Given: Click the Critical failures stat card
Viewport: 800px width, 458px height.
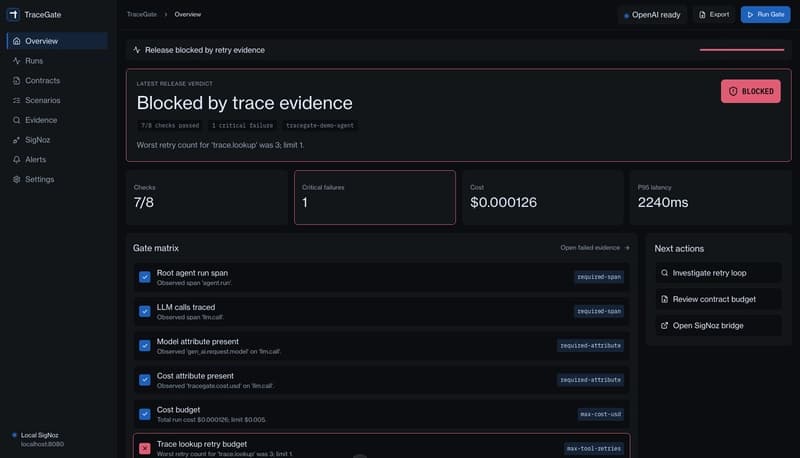Looking at the screenshot, I should coord(374,197).
